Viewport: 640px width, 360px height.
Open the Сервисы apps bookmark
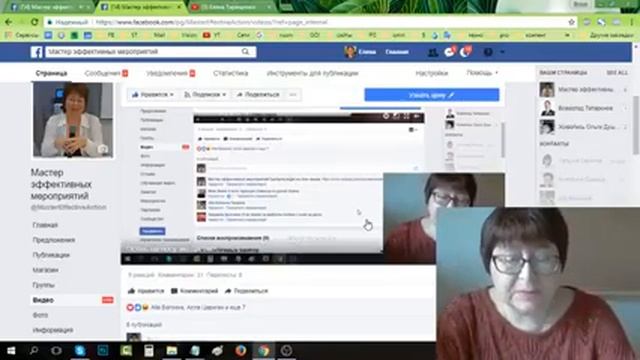pyautogui.click(x=22, y=36)
